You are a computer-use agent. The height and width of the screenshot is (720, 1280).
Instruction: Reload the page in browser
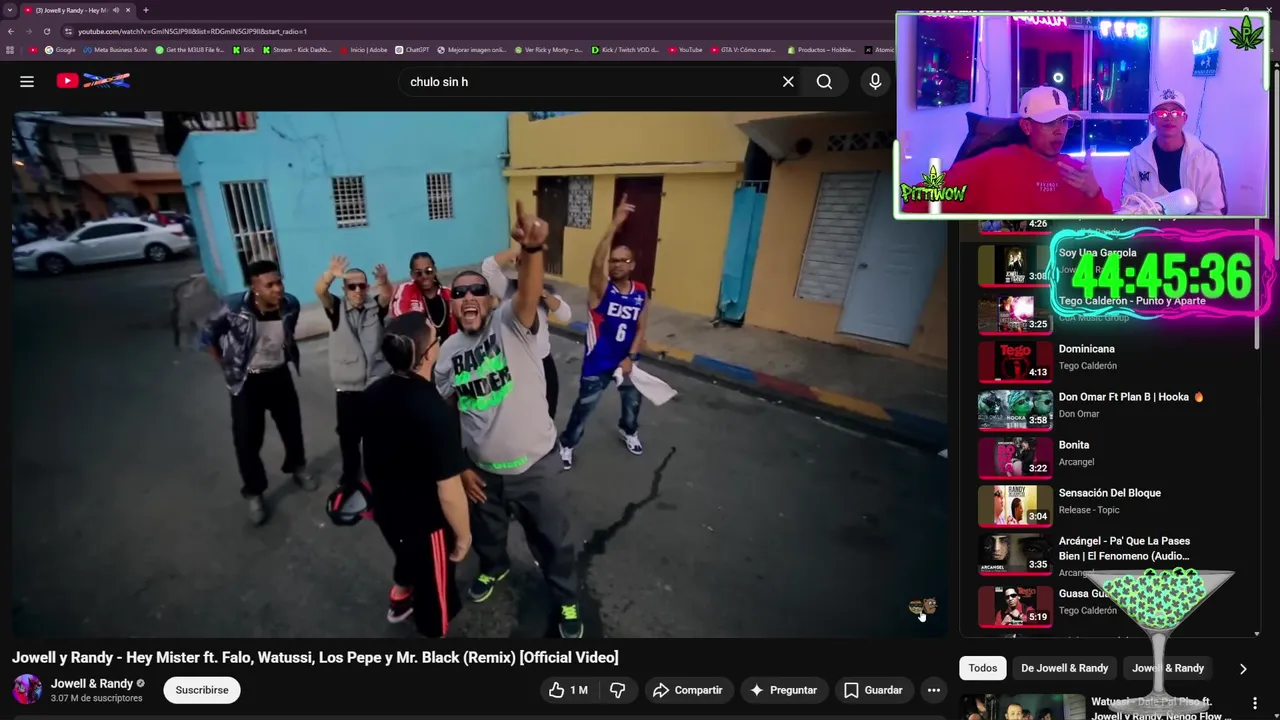point(46,31)
